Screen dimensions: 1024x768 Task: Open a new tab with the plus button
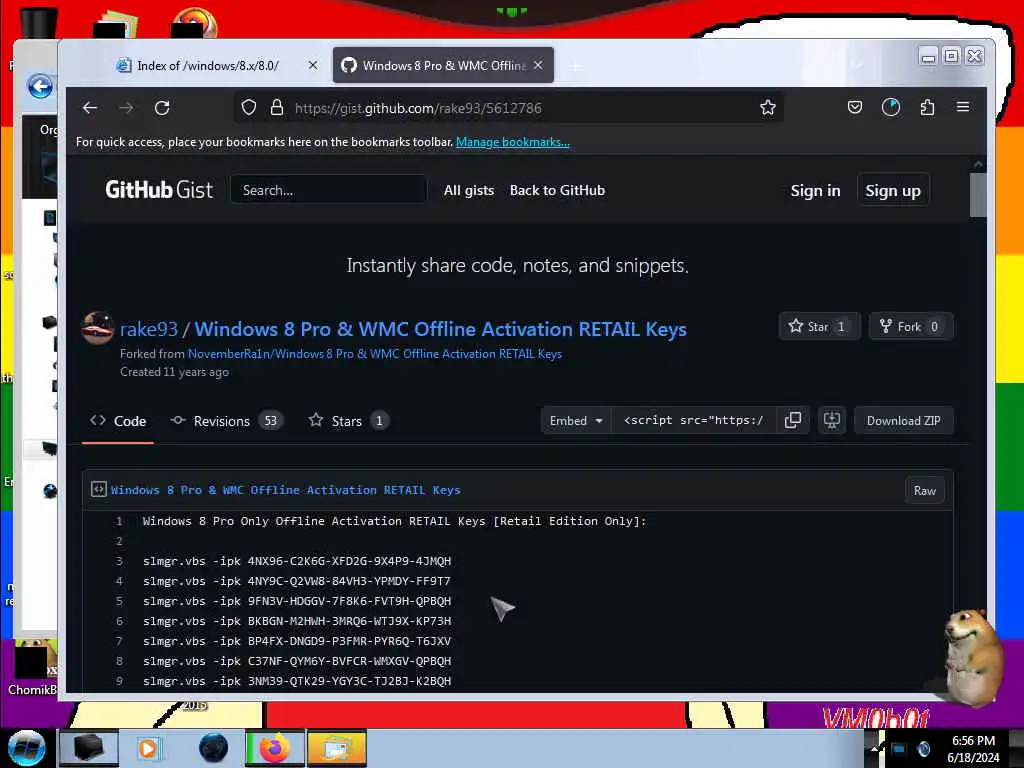(x=575, y=66)
